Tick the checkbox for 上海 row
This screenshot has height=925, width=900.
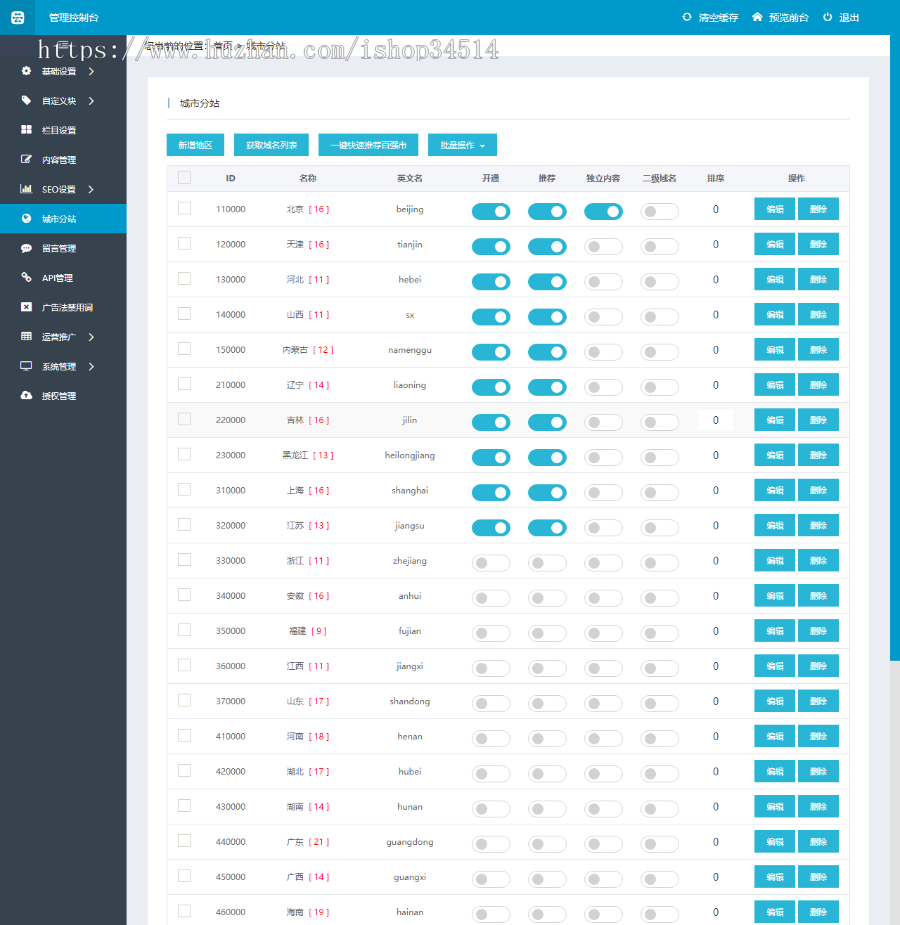[184, 490]
